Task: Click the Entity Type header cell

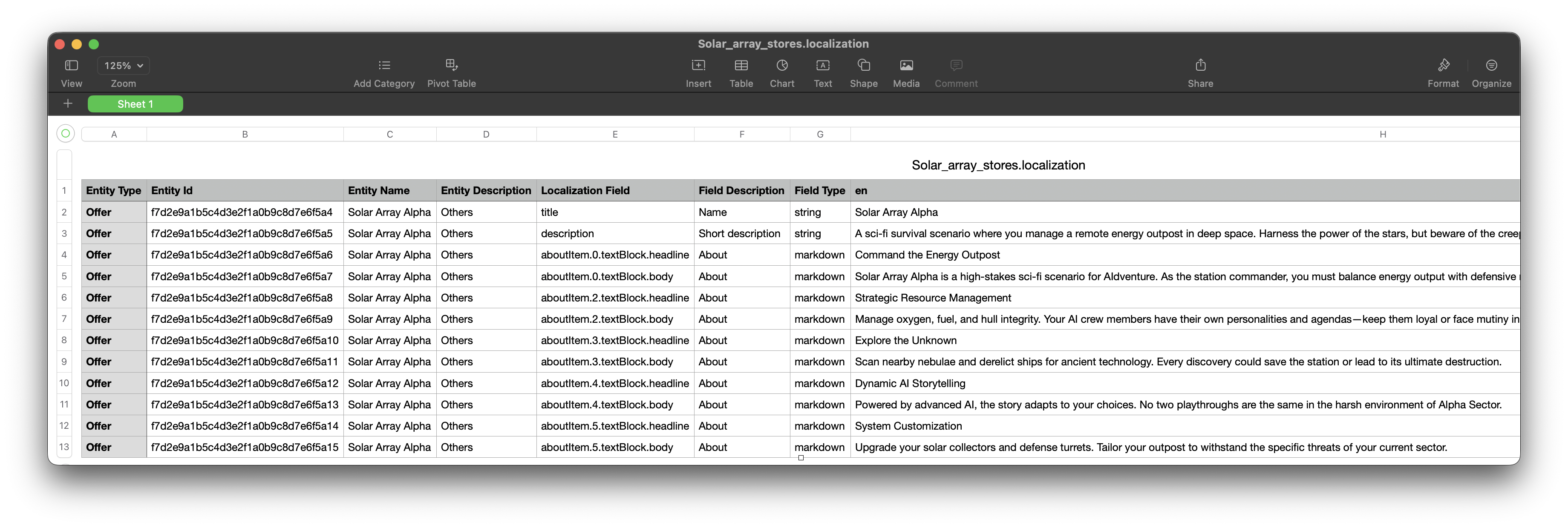Action: point(114,190)
